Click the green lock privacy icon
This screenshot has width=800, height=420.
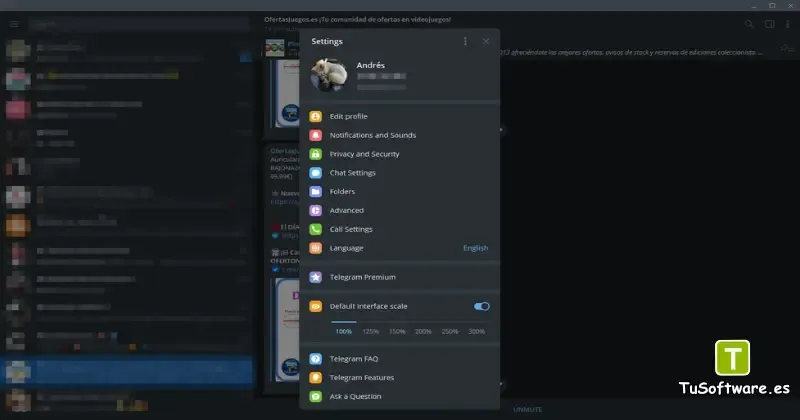click(x=316, y=154)
